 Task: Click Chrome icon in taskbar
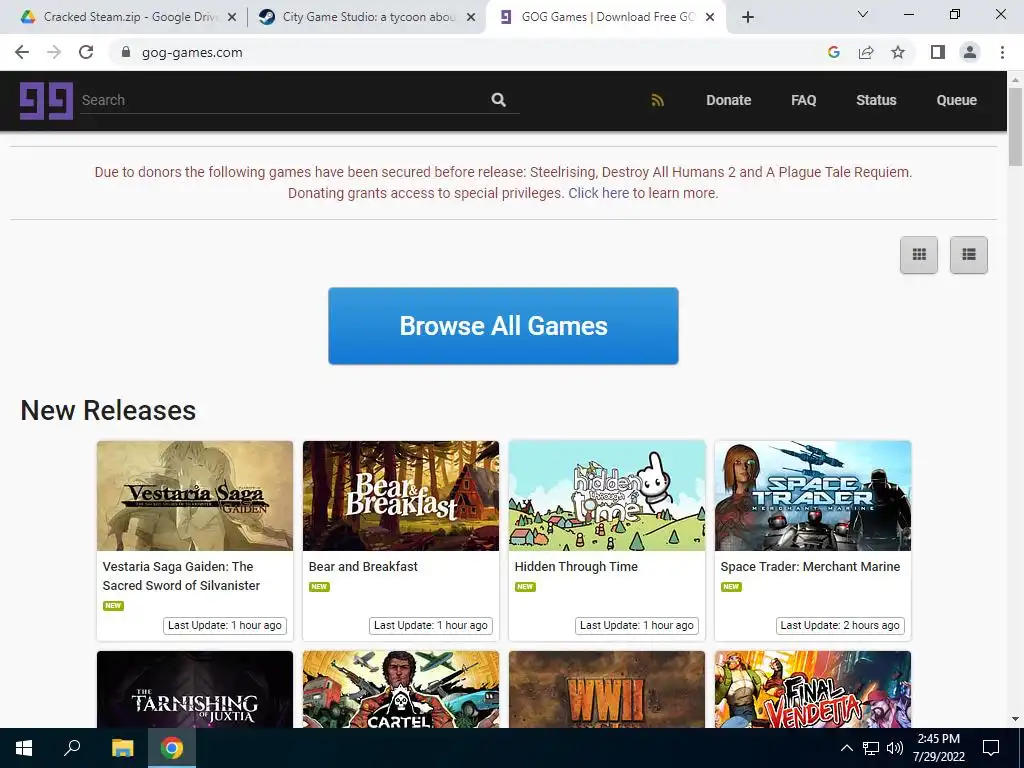pos(172,748)
